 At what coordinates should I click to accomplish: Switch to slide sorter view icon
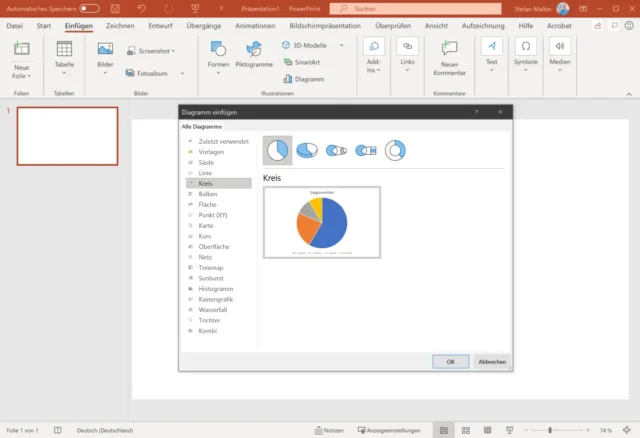click(467, 429)
